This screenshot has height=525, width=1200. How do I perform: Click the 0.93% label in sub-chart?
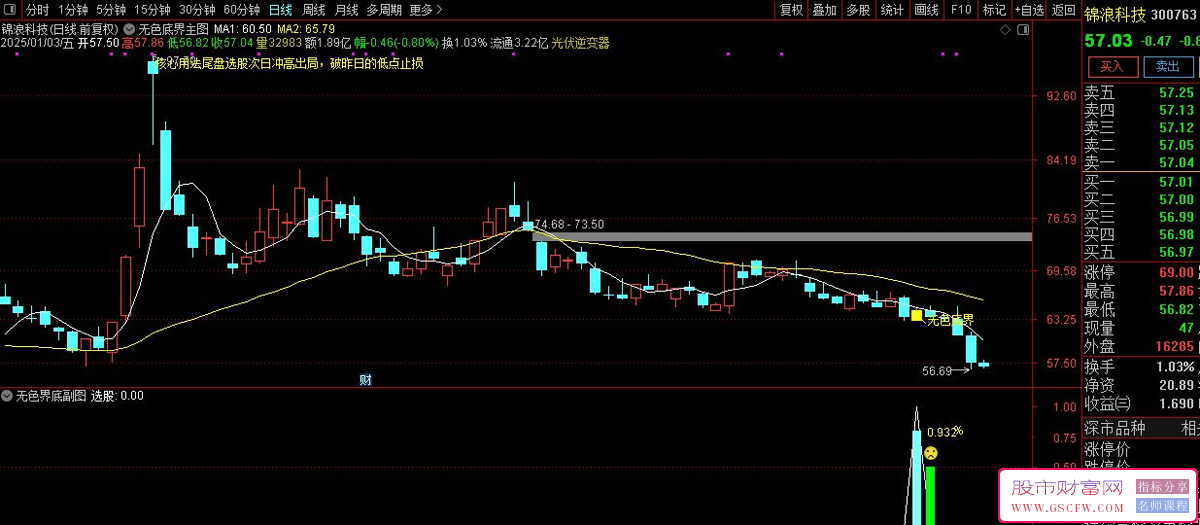click(945, 432)
